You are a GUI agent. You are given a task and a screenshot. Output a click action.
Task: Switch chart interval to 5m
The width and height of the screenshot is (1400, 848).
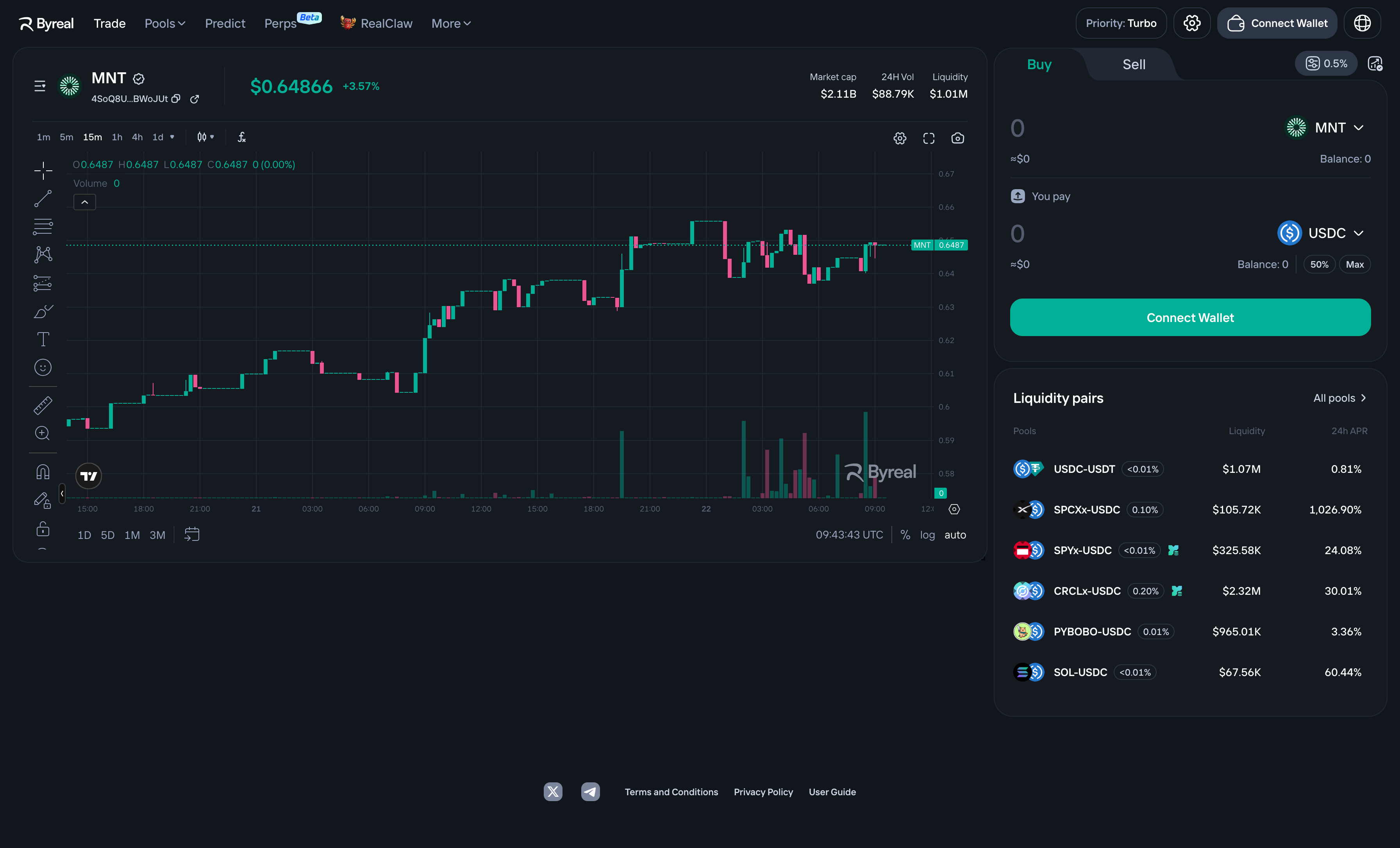click(66, 137)
